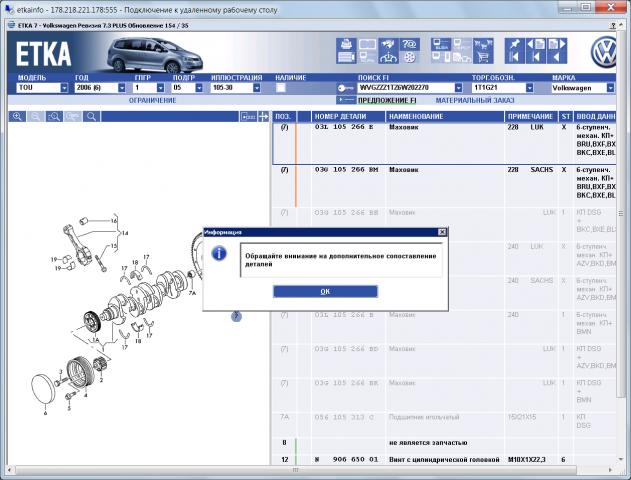Click the НОМЕР ДЕТАЛИ column header

click(x=348, y=117)
